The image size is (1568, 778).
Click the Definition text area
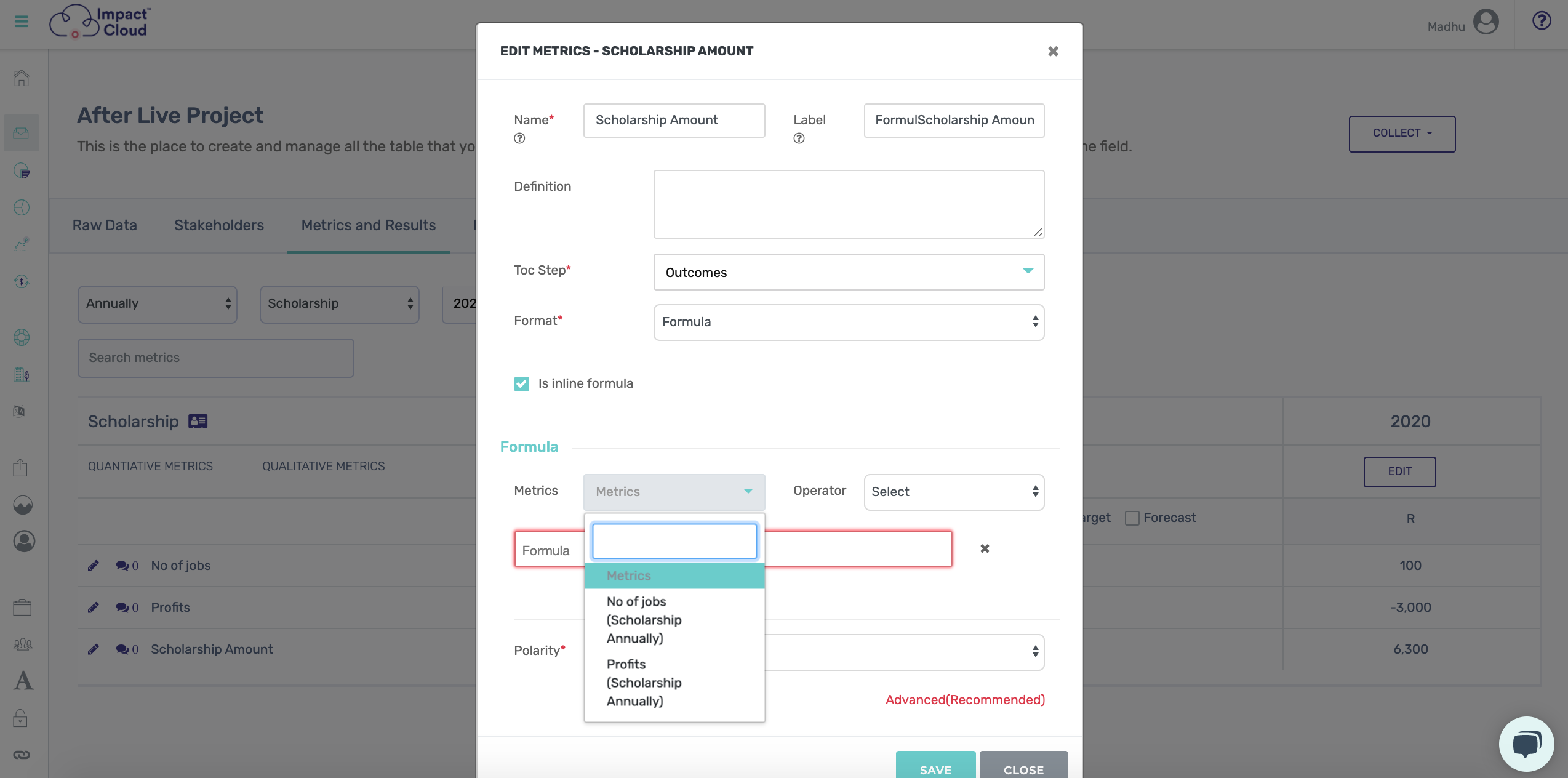pyautogui.click(x=849, y=204)
